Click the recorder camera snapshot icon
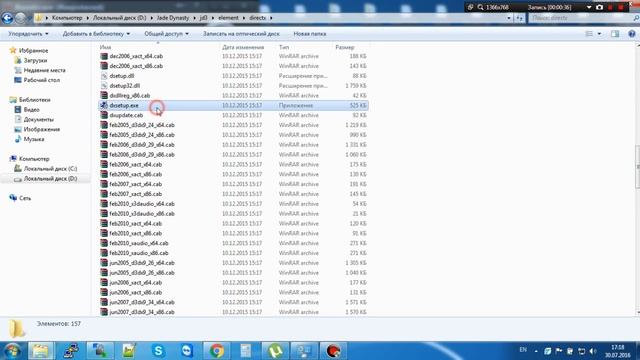This screenshot has width=640, height=360. click(x=599, y=7)
